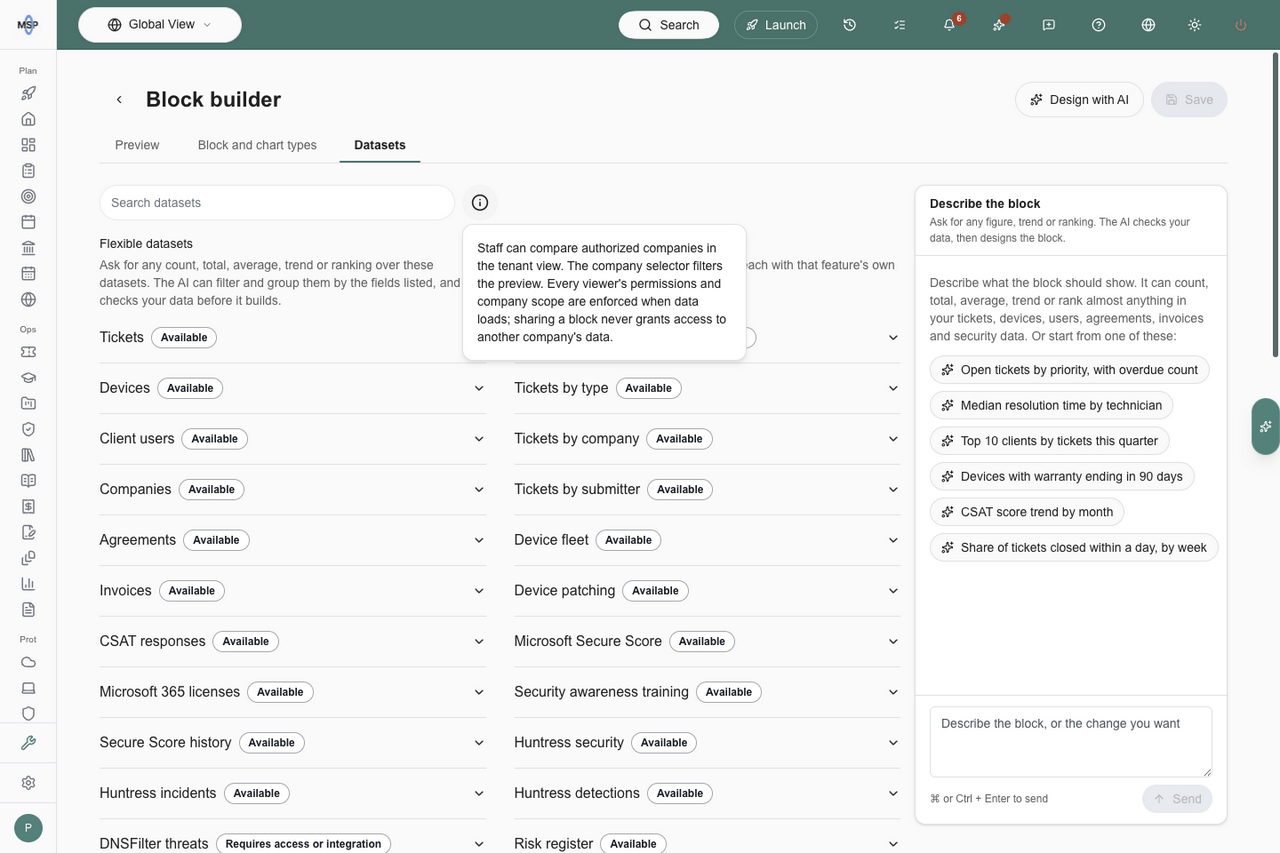Screen dimensions: 1280x853
Task: Choose 'Share of tickets closed within a day'
Action: click(x=1074, y=547)
